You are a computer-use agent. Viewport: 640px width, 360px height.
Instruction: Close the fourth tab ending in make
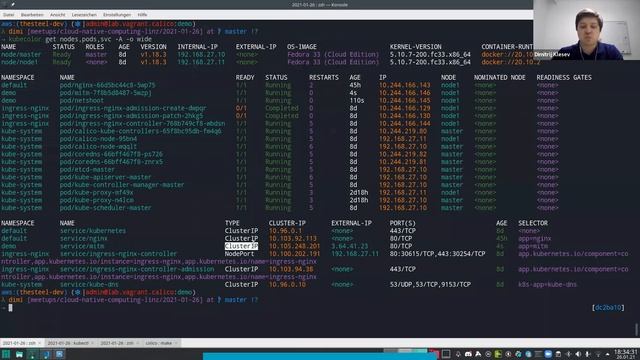coord(176,343)
